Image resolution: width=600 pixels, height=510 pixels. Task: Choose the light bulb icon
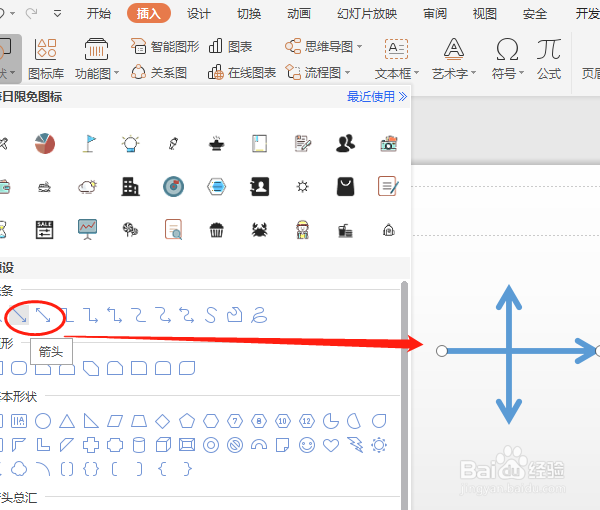coord(130,143)
